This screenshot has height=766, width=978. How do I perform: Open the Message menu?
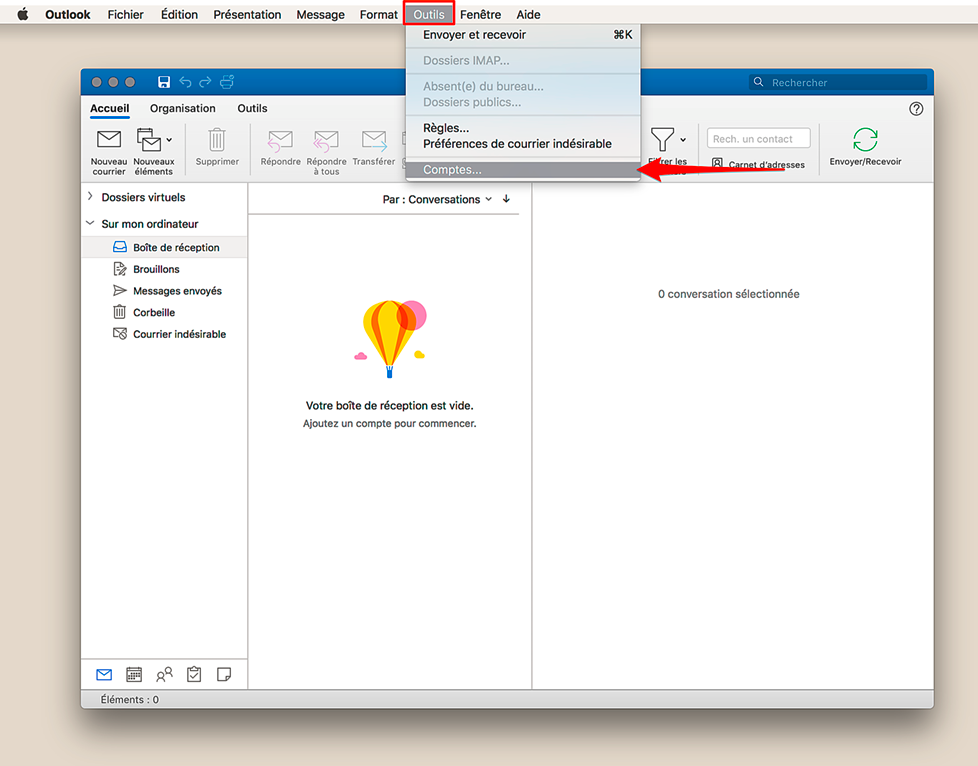[321, 14]
